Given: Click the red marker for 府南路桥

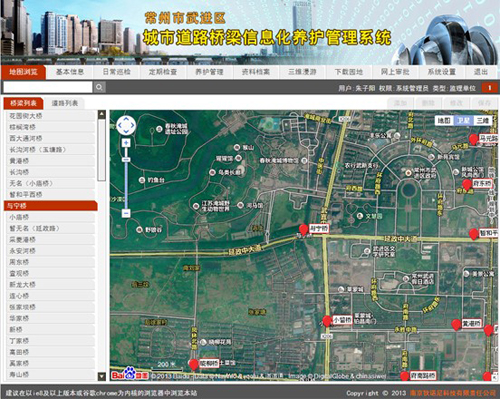Looking at the screenshot, I should coord(404,376).
